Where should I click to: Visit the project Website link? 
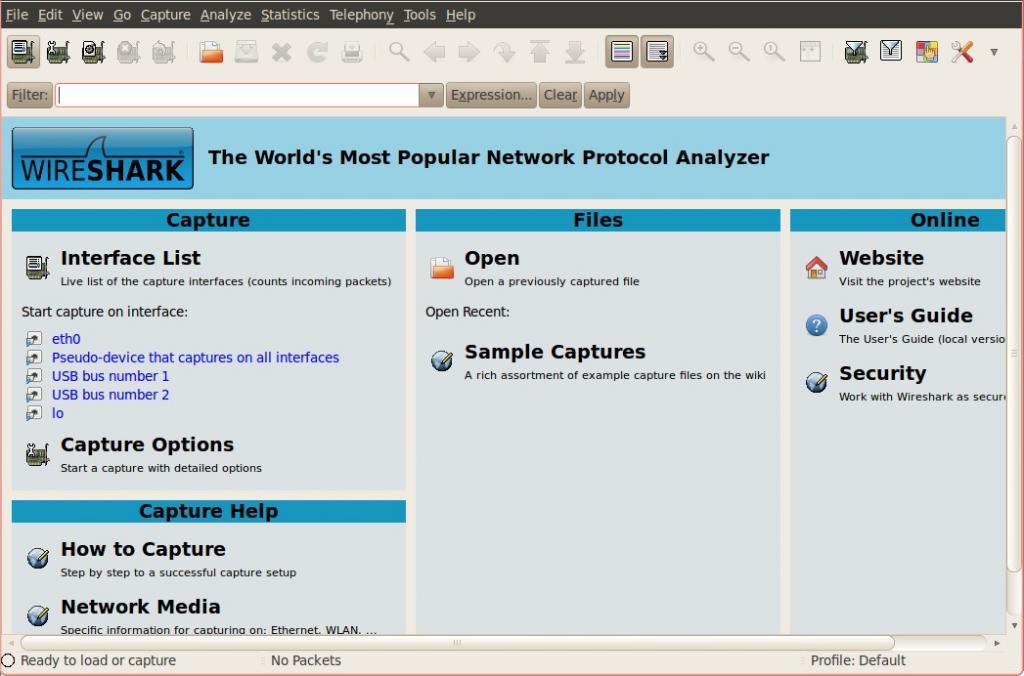click(x=881, y=258)
